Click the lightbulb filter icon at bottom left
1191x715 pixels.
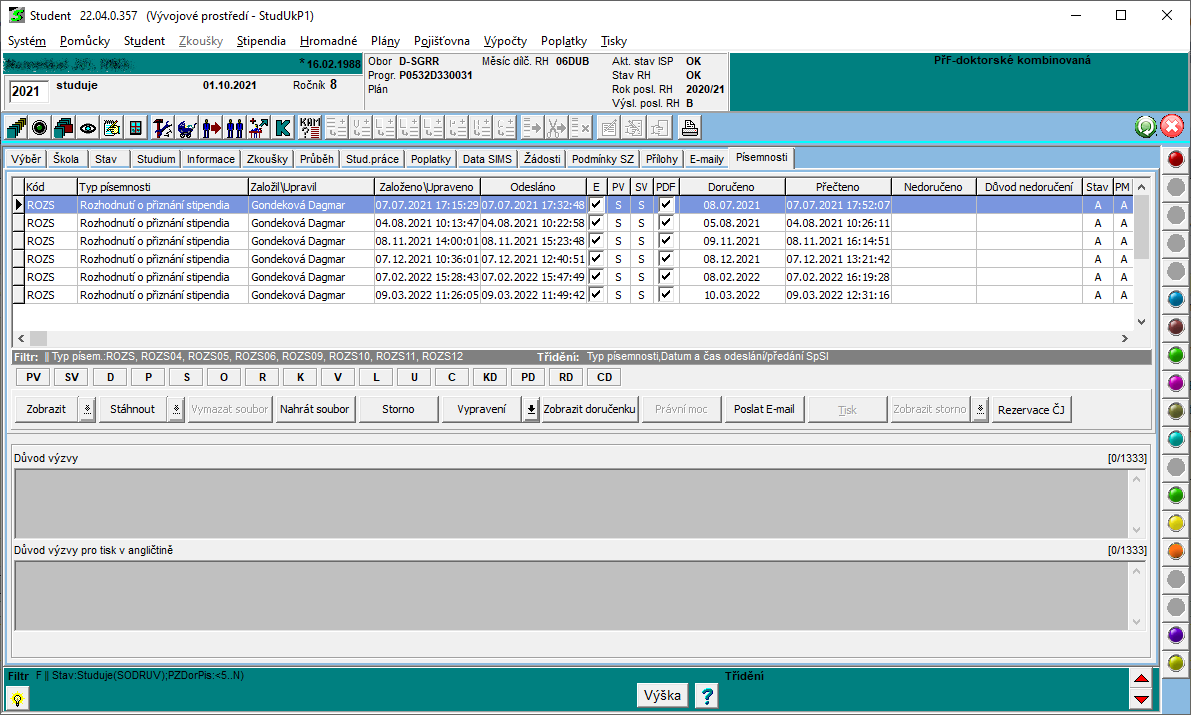coord(17,699)
